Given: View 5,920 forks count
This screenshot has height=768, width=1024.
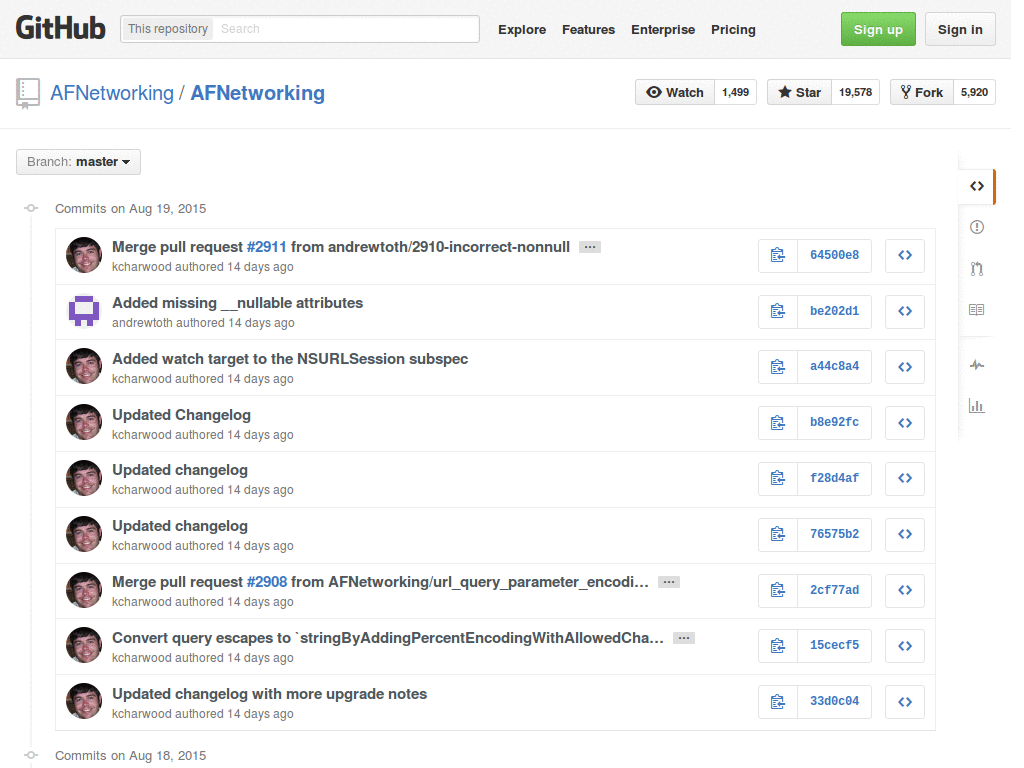Looking at the screenshot, I should click(x=974, y=92).
